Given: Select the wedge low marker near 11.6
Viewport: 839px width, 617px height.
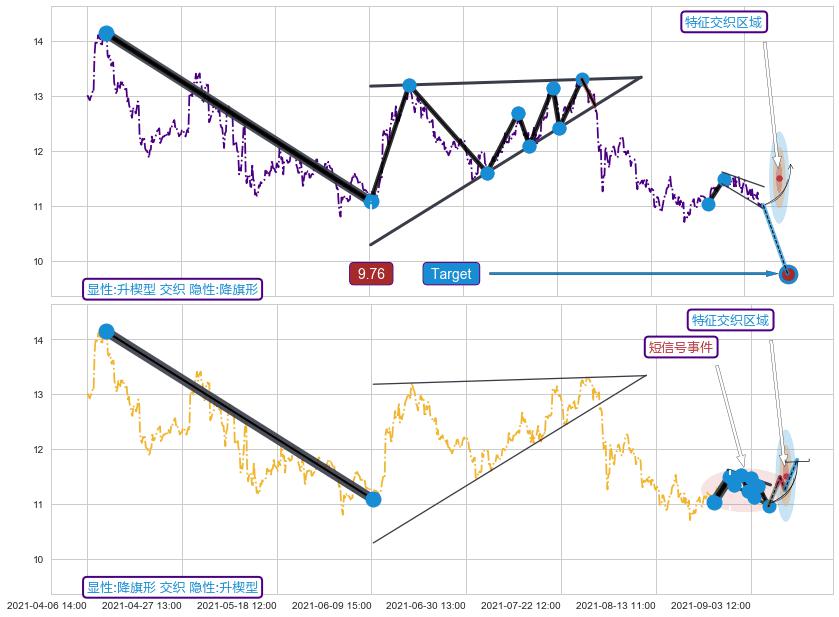Looking at the screenshot, I should click(487, 173).
